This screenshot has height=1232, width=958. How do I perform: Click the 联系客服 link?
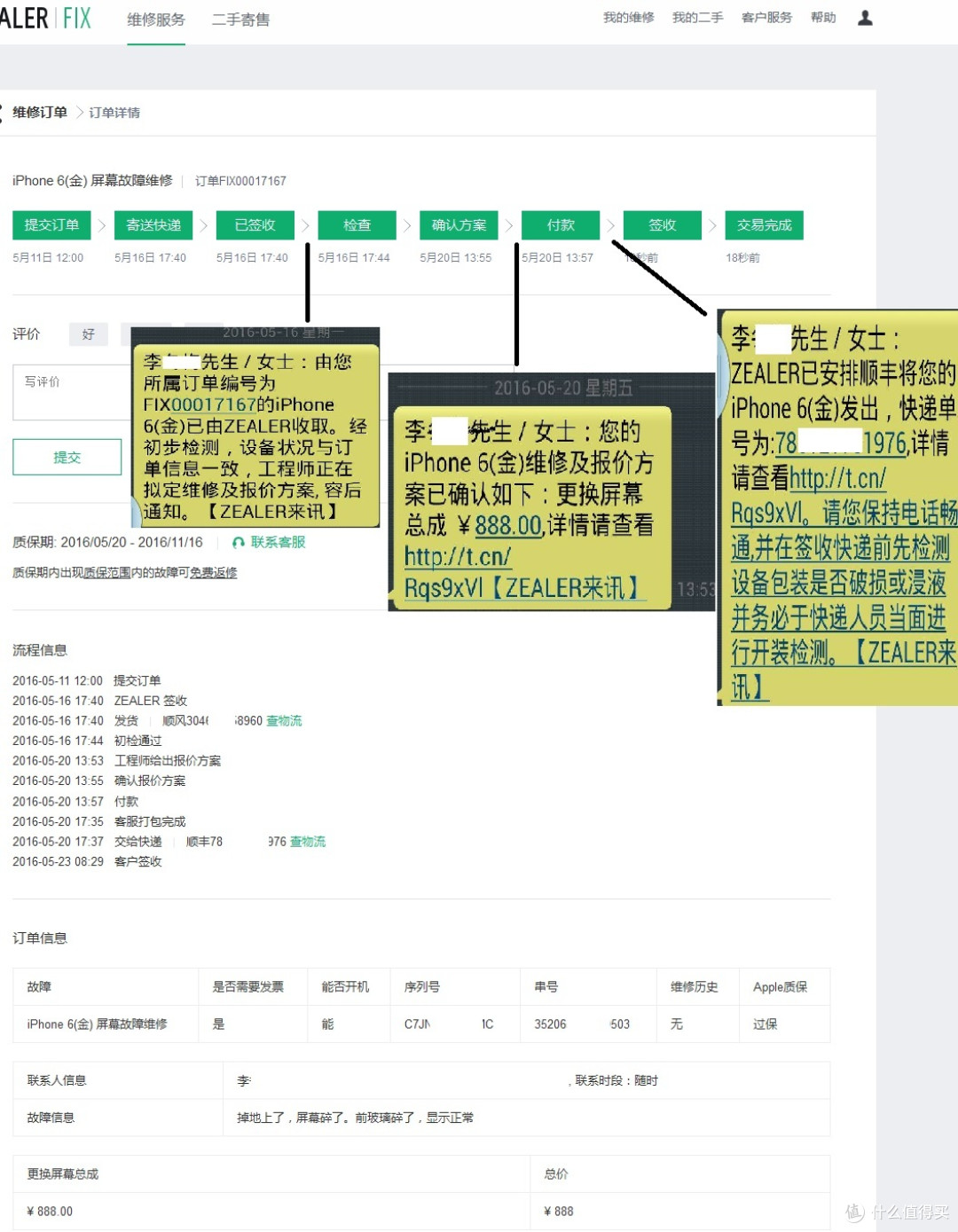[278, 542]
